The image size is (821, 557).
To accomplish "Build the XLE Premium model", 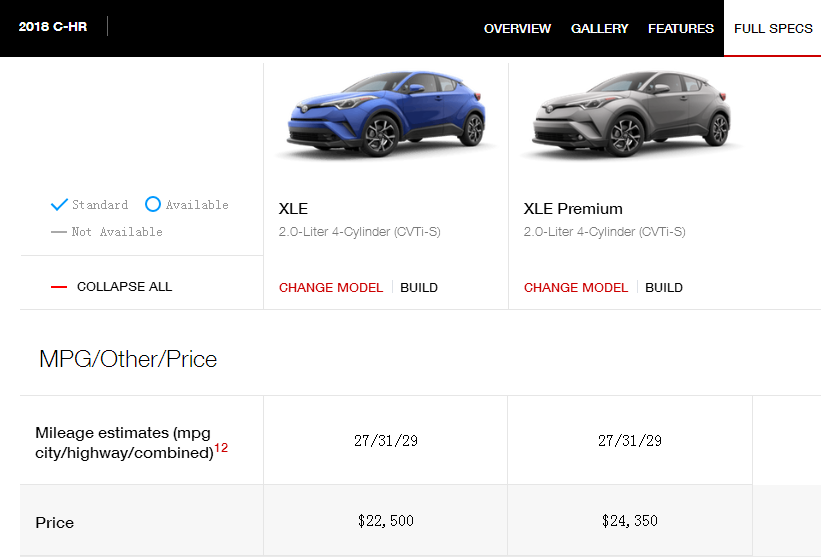I will pos(664,287).
